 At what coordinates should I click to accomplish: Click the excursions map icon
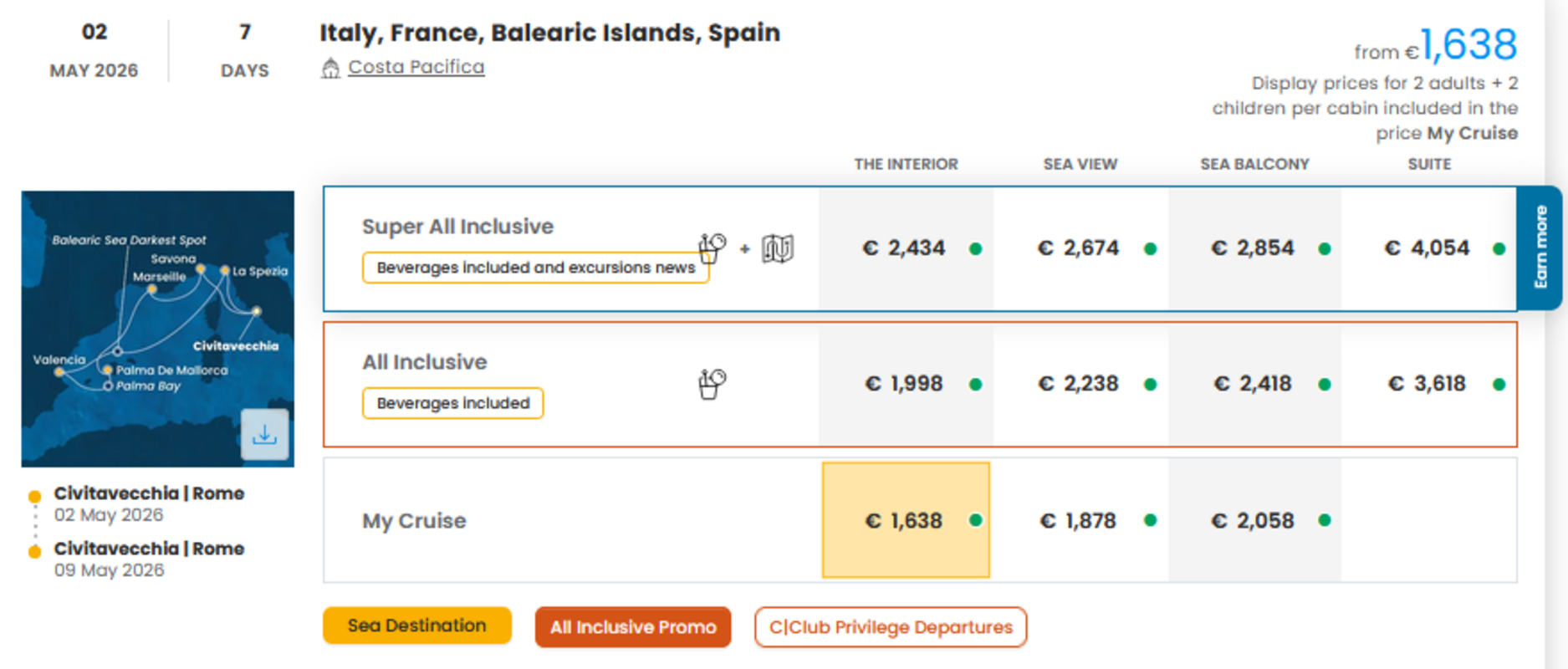pyautogui.click(x=777, y=248)
